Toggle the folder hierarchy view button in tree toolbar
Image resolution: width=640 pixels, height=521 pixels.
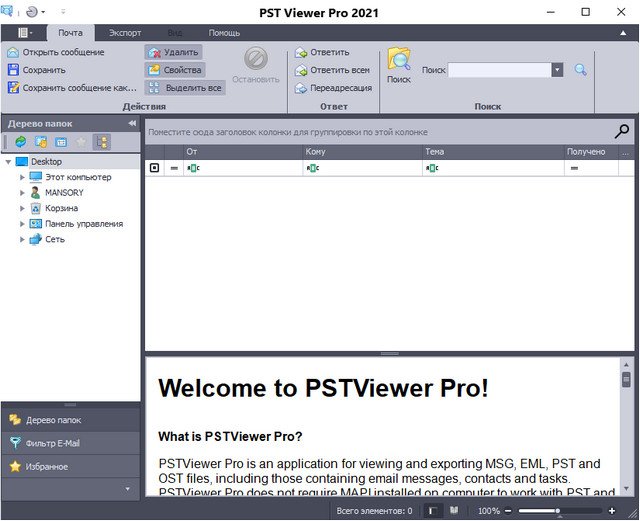pos(101,142)
